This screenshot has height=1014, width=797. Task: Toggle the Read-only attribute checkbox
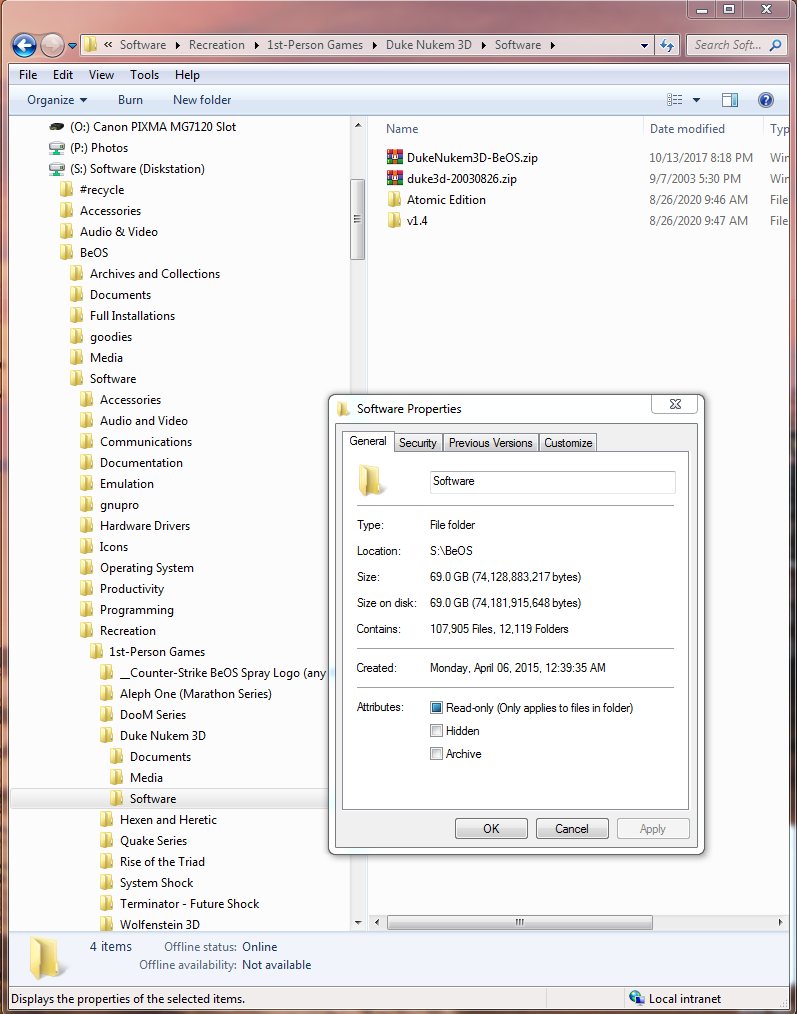(x=436, y=708)
